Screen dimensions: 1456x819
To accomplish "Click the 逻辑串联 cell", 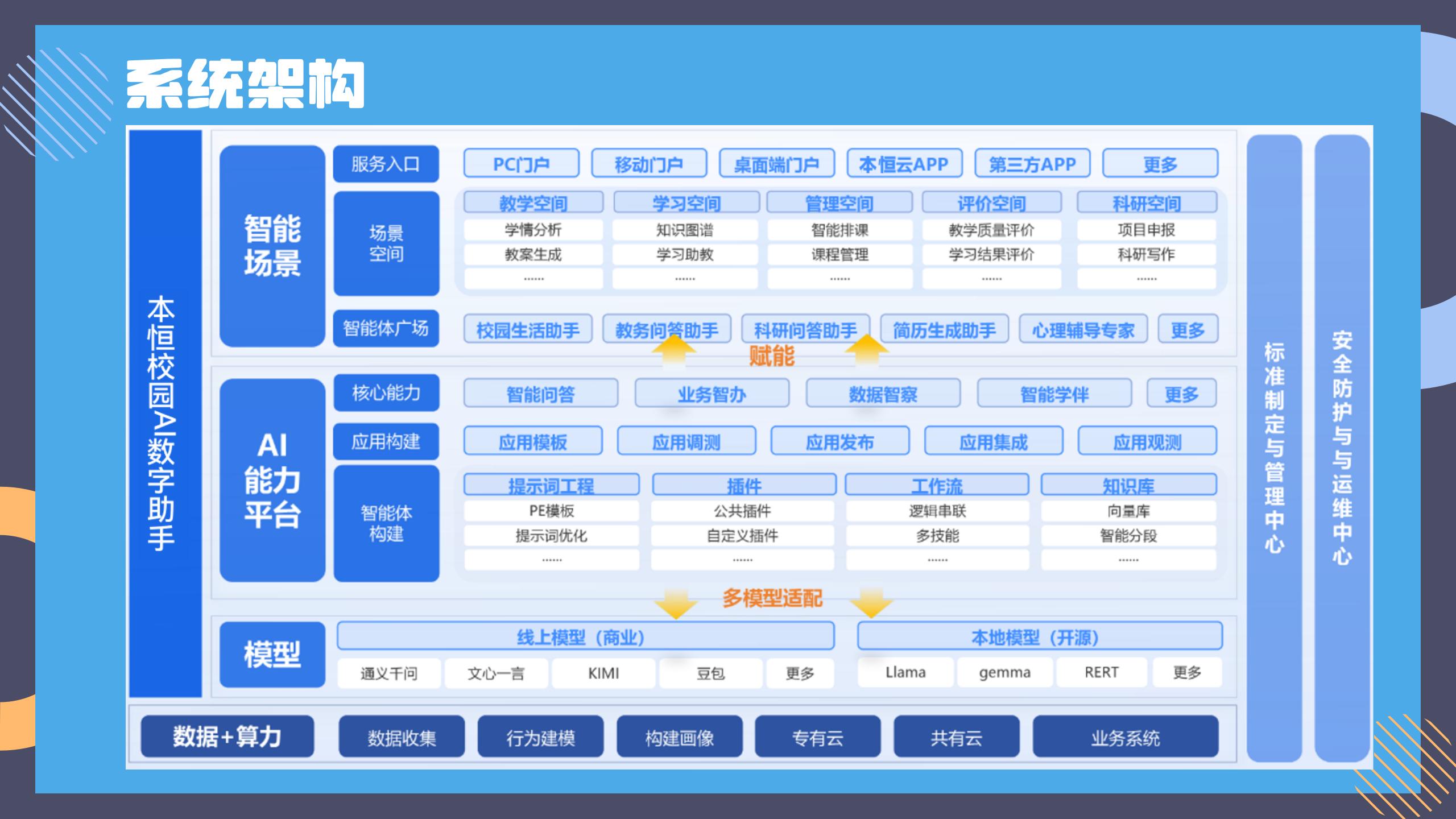I will click(937, 511).
